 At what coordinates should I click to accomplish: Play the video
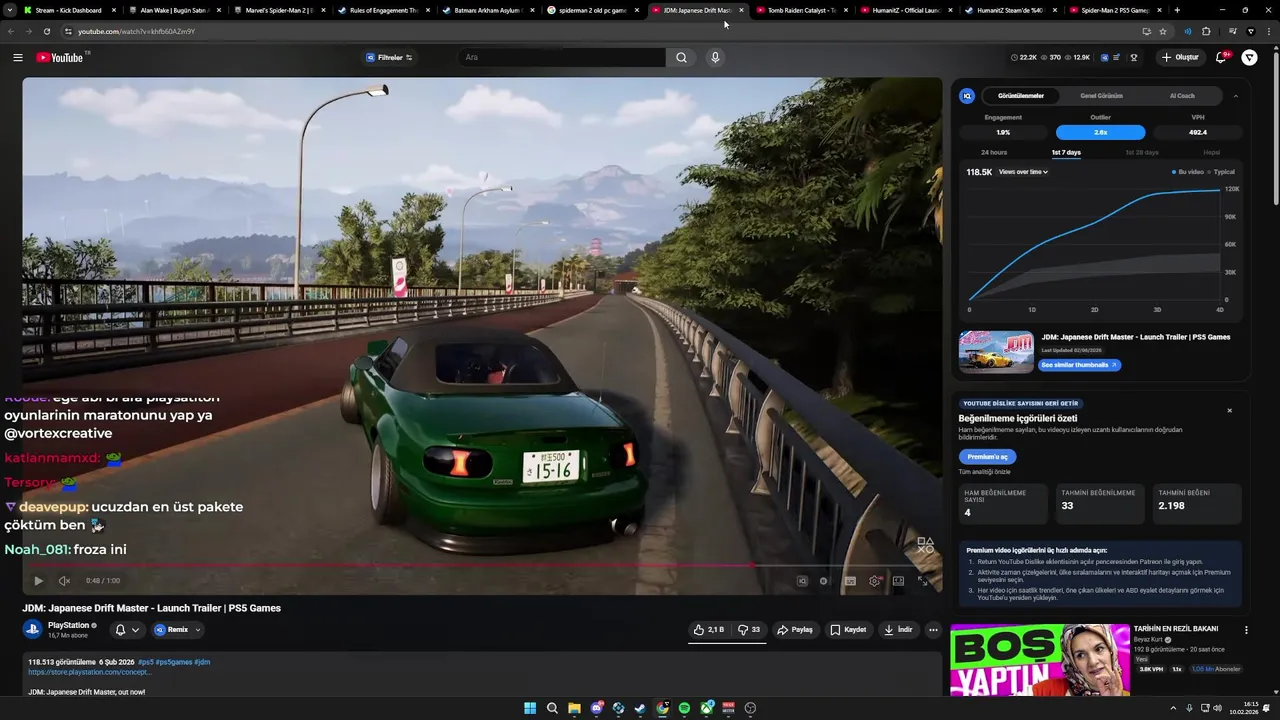tap(38, 581)
